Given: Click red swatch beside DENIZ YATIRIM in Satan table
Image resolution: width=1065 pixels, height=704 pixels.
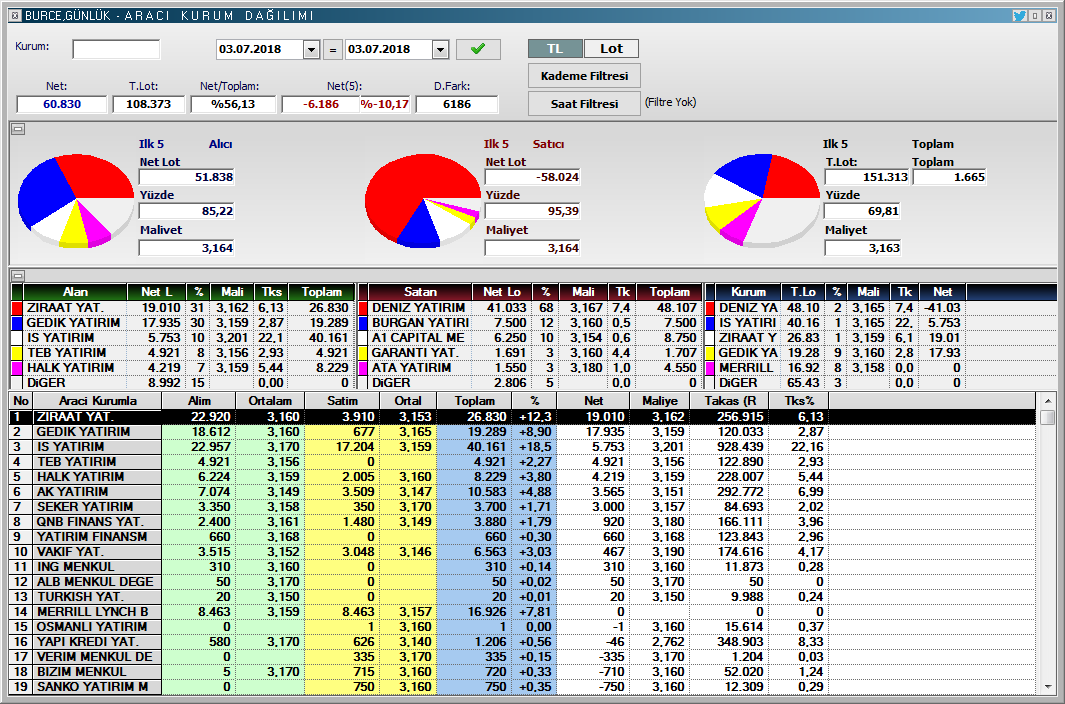Looking at the screenshot, I should coord(363,308).
